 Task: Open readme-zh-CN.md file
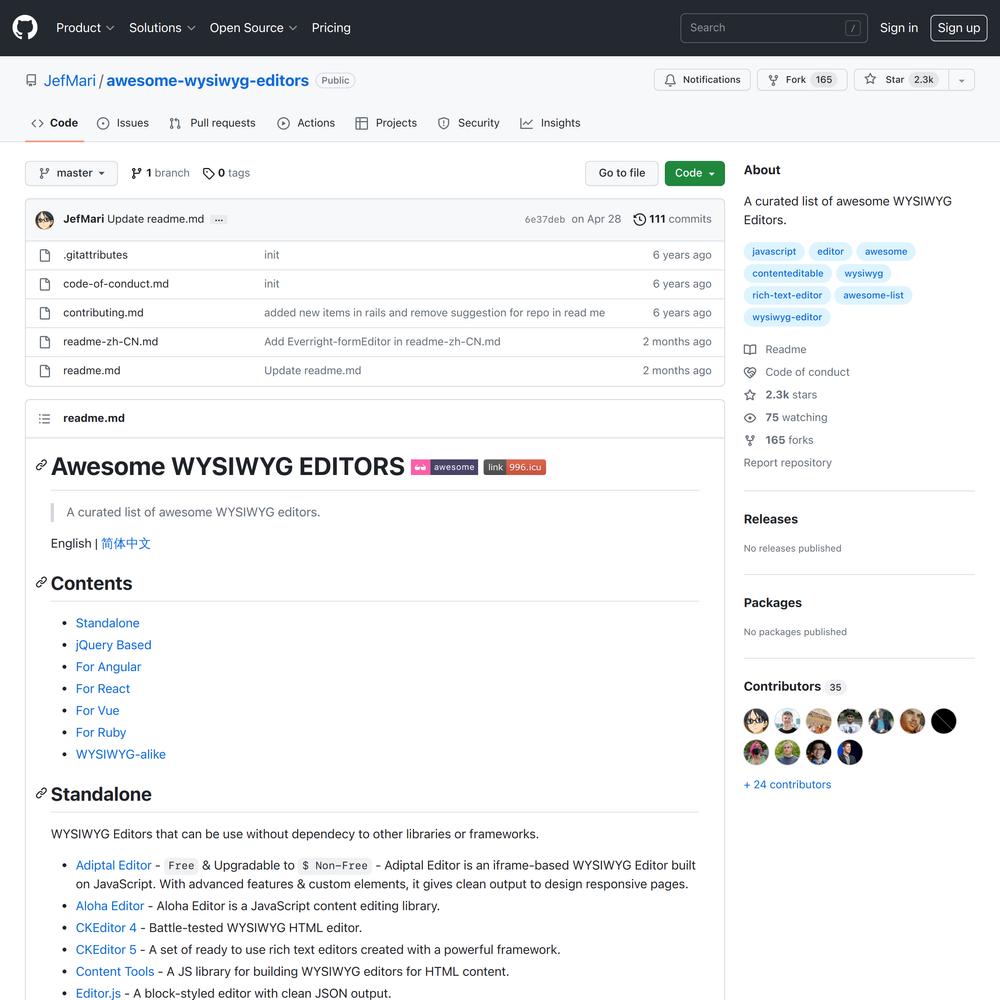point(110,342)
